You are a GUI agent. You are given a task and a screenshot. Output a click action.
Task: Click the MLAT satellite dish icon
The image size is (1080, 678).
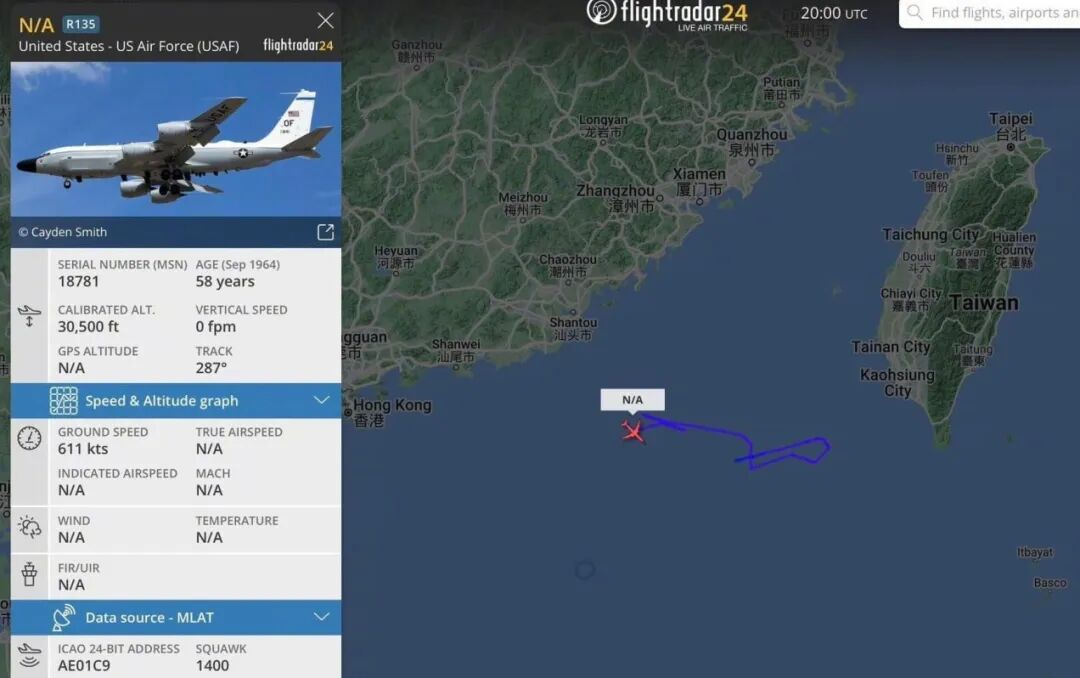point(63,617)
